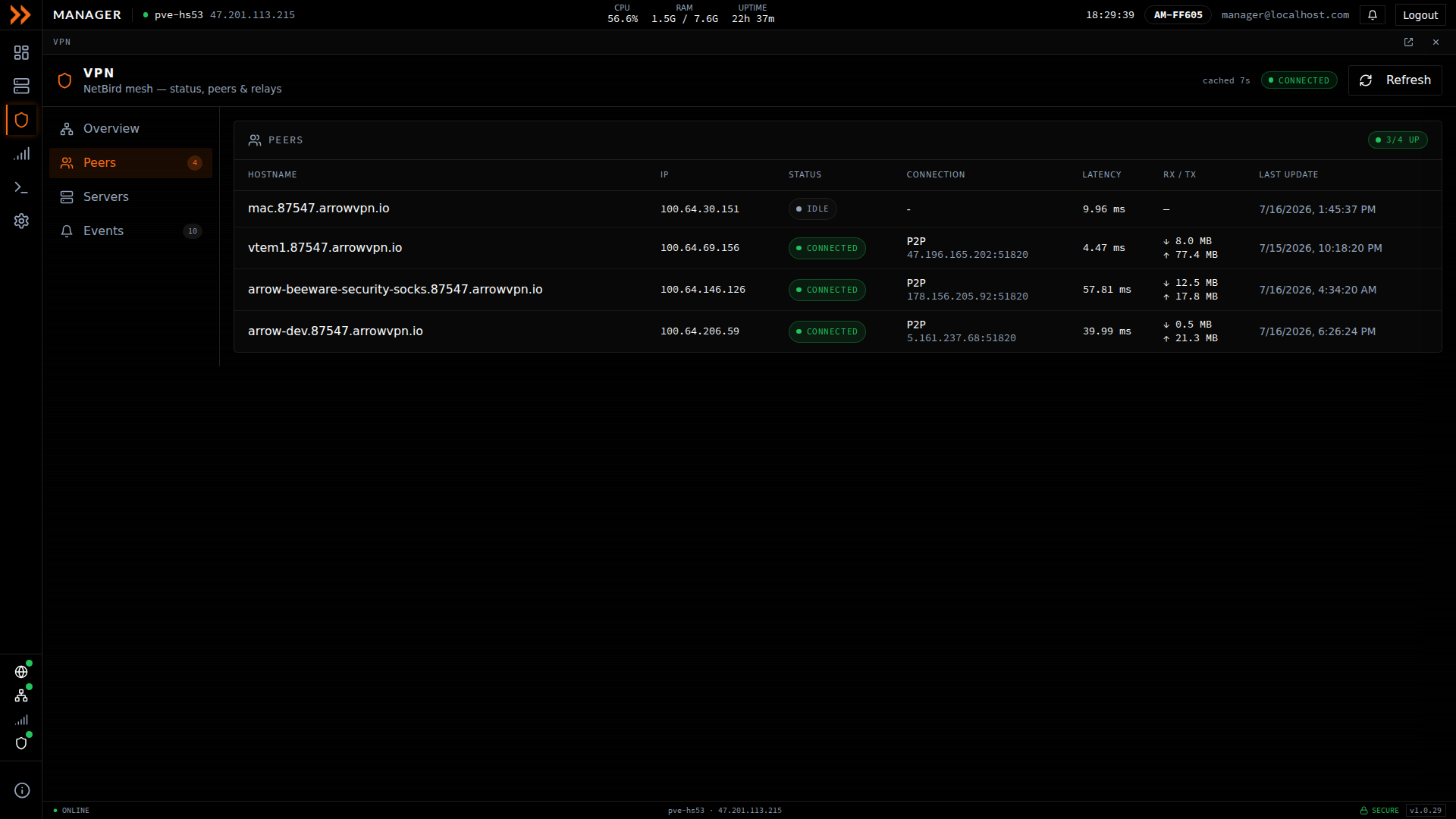Click the notifications bell in top bar
This screenshot has height=819, width=1456.
click(x=1373, y=15)
